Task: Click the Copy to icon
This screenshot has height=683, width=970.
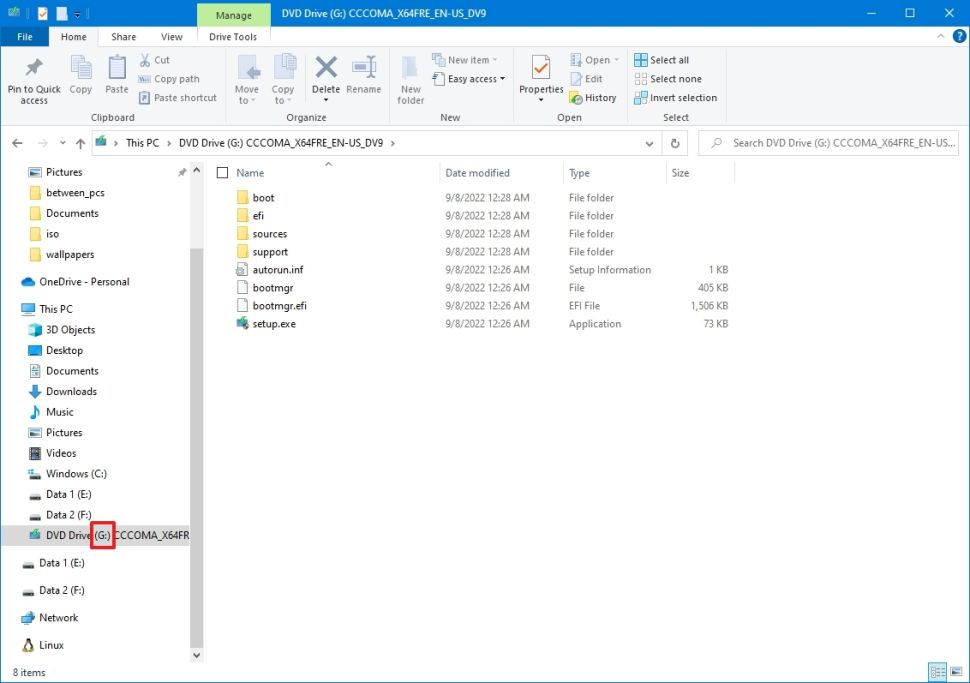Action: pos(284,67)
